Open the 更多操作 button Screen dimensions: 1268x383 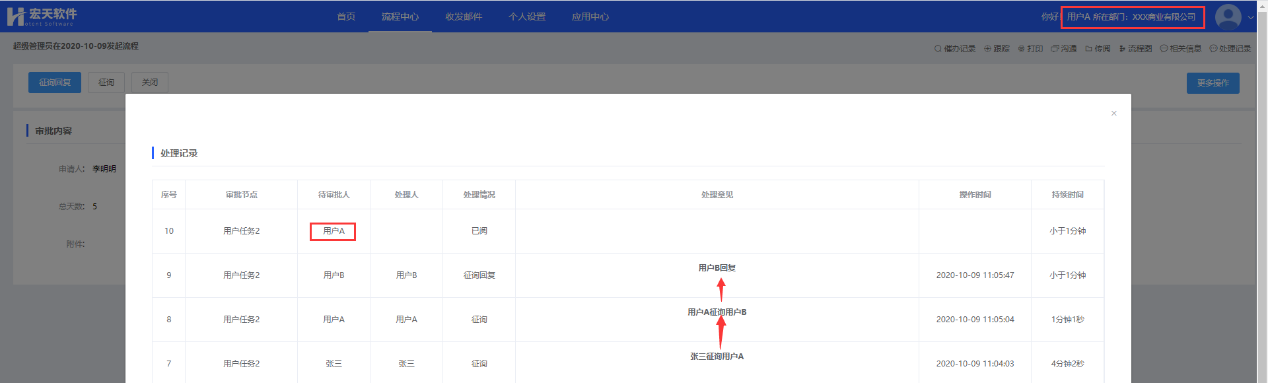point(1213,83)
